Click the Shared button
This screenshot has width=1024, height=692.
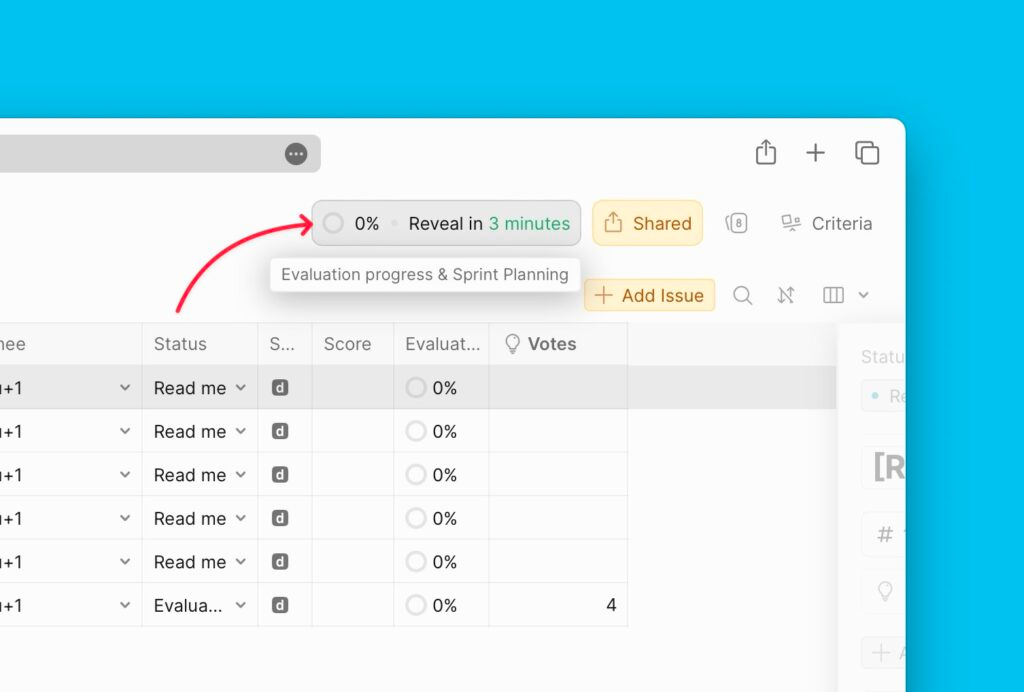[x=647, y=223]
